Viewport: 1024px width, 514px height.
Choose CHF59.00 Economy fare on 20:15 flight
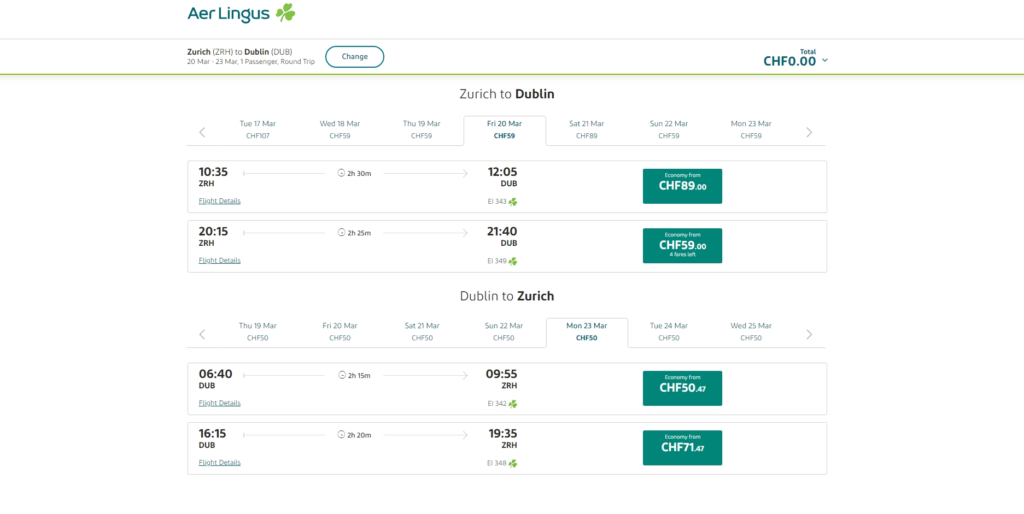(682, 246)
